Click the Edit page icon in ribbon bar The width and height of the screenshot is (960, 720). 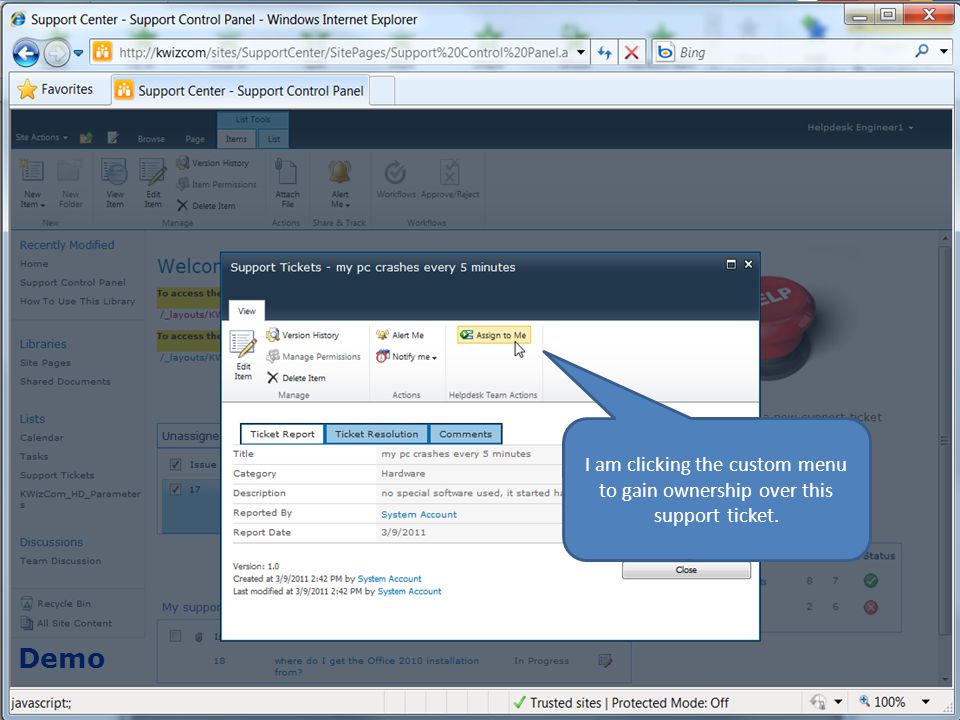click(113, 138)
